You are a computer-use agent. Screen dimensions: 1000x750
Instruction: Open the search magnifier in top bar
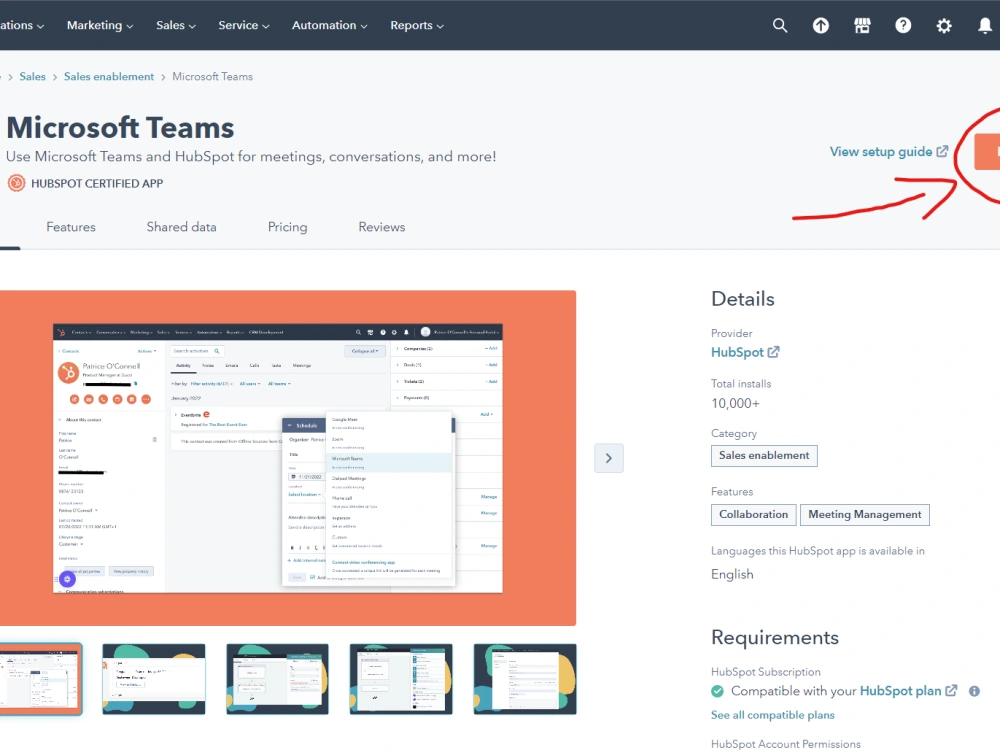click(x=779, y=26)
